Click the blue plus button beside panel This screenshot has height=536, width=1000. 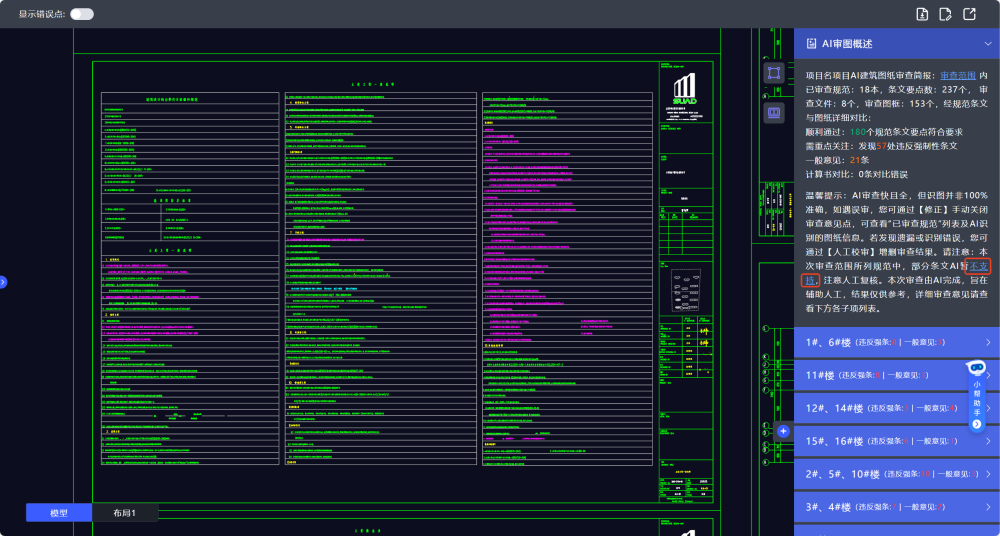[x=783, y=431]
